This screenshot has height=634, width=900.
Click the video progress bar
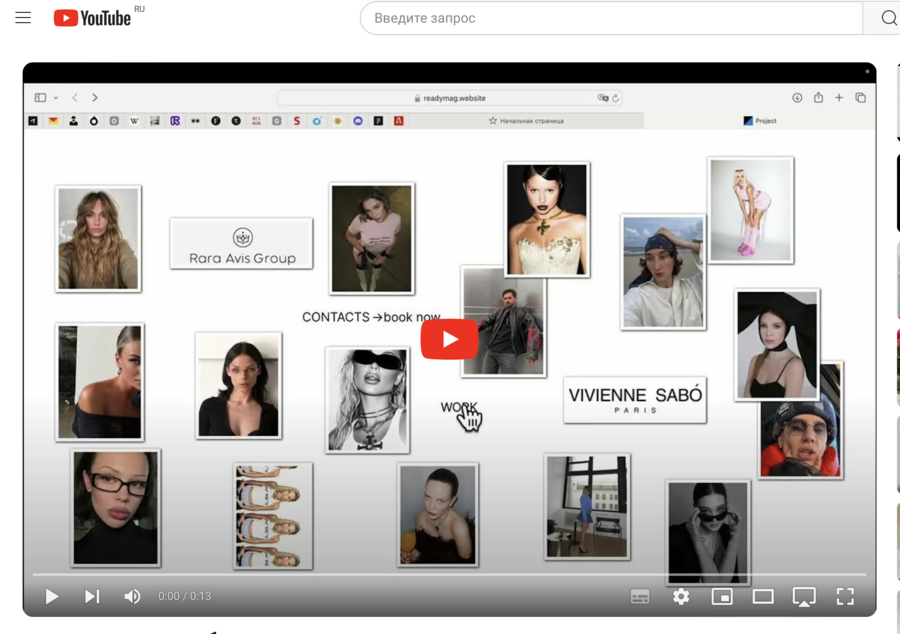pyautogui.click(x=450, y=574)
